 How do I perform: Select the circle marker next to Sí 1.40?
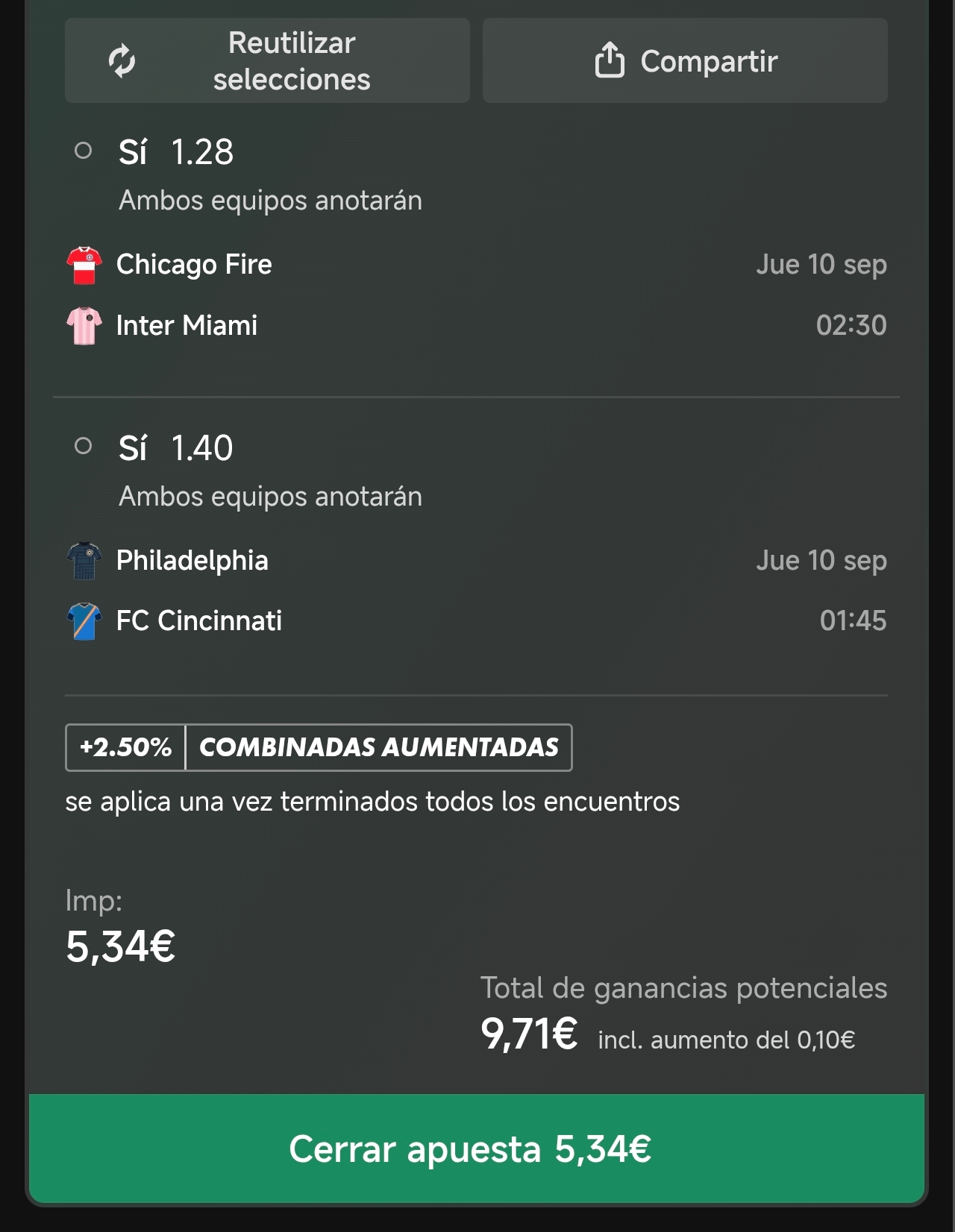coord(84,446)
